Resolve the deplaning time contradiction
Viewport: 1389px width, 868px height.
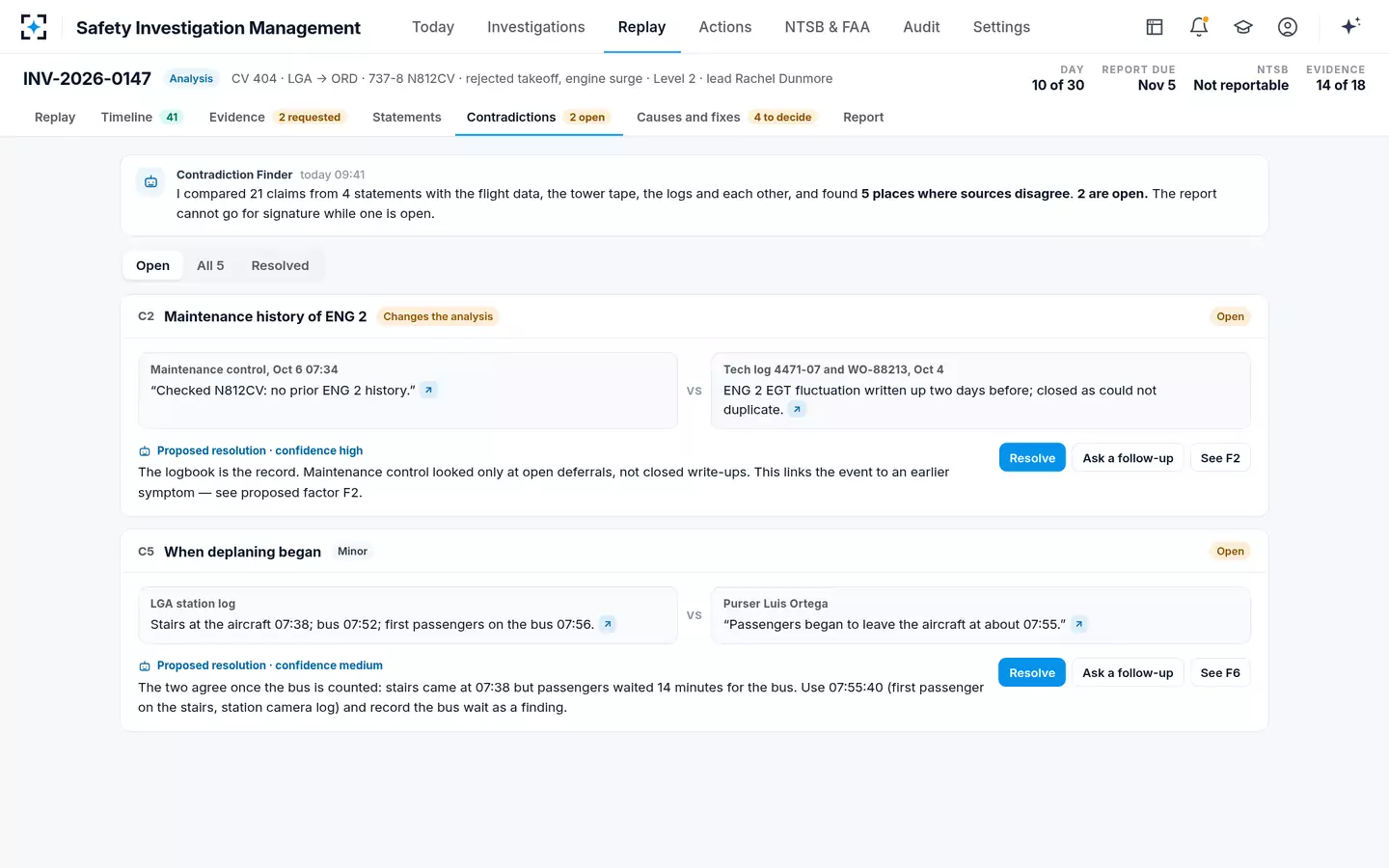click(x=1032, y=673)
